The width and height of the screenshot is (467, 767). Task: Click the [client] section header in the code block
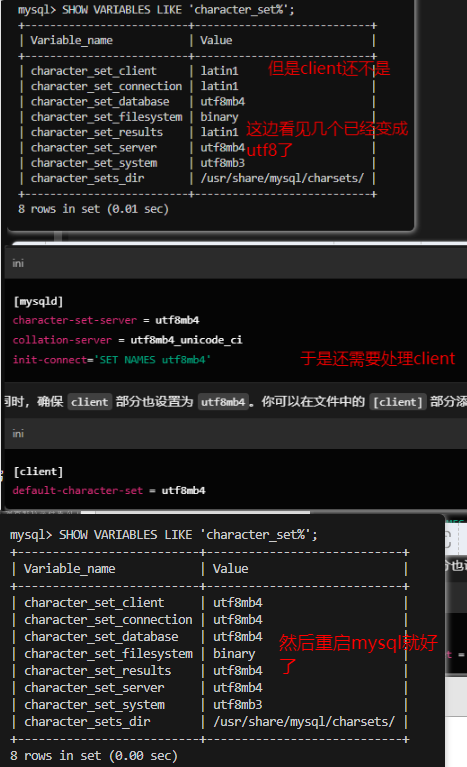pos(39,472)
